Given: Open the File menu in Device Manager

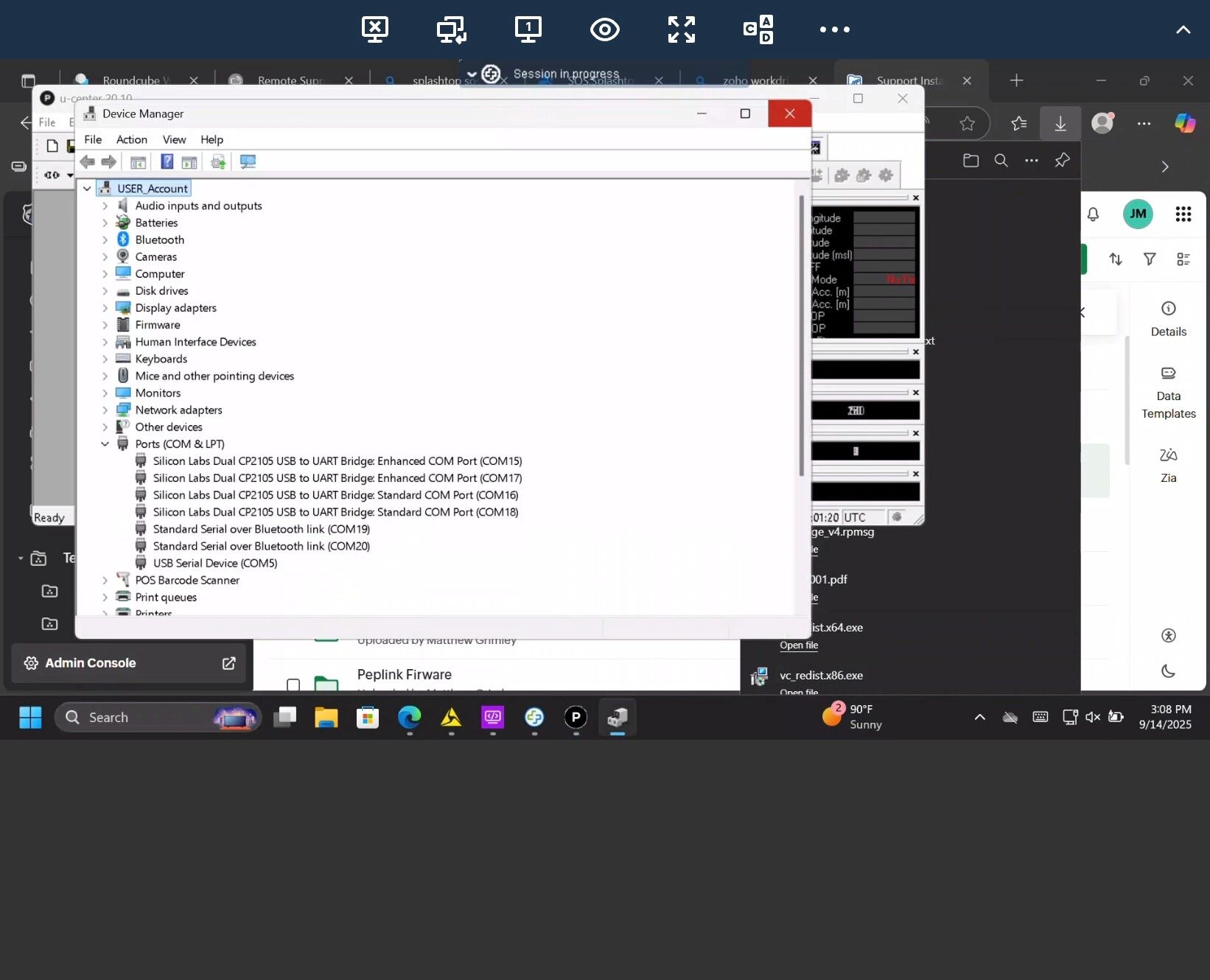Looking at the screenshot, I should point(93,140).
